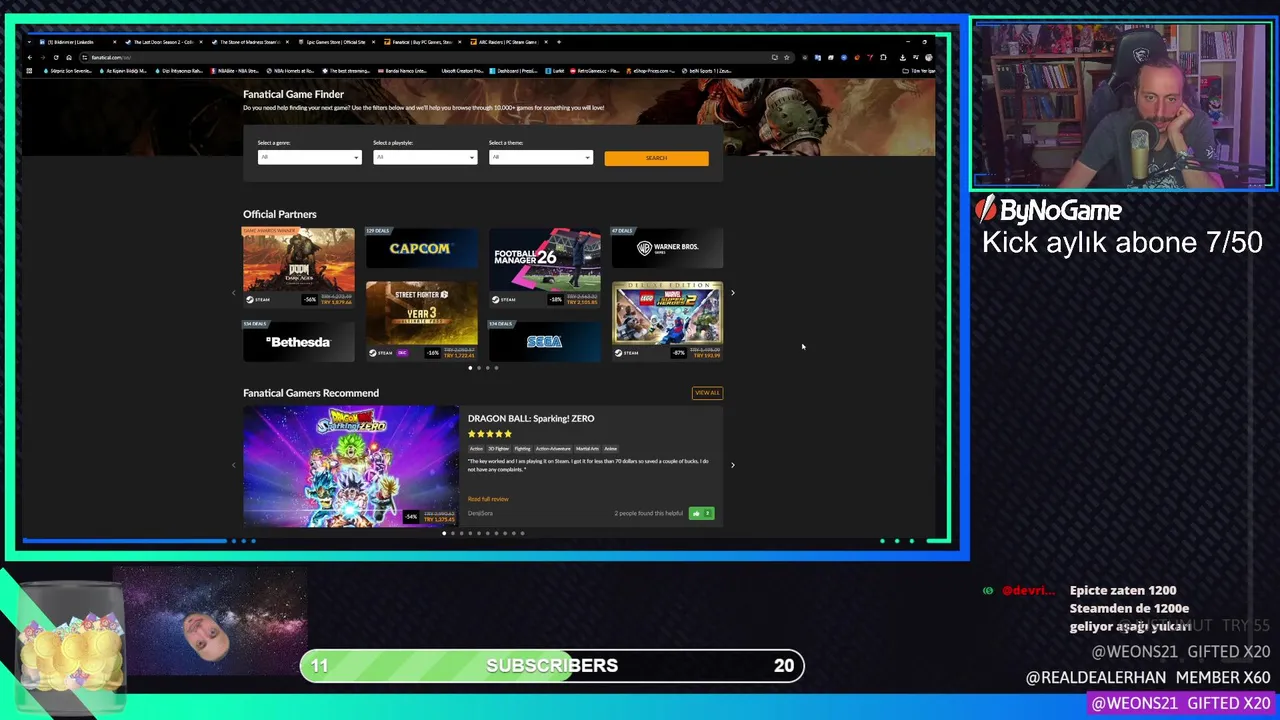The width and height of the screenshot is (1280, 720).
Task: Select fourth pagination dot under Official Partners
Action: (496, 368)
